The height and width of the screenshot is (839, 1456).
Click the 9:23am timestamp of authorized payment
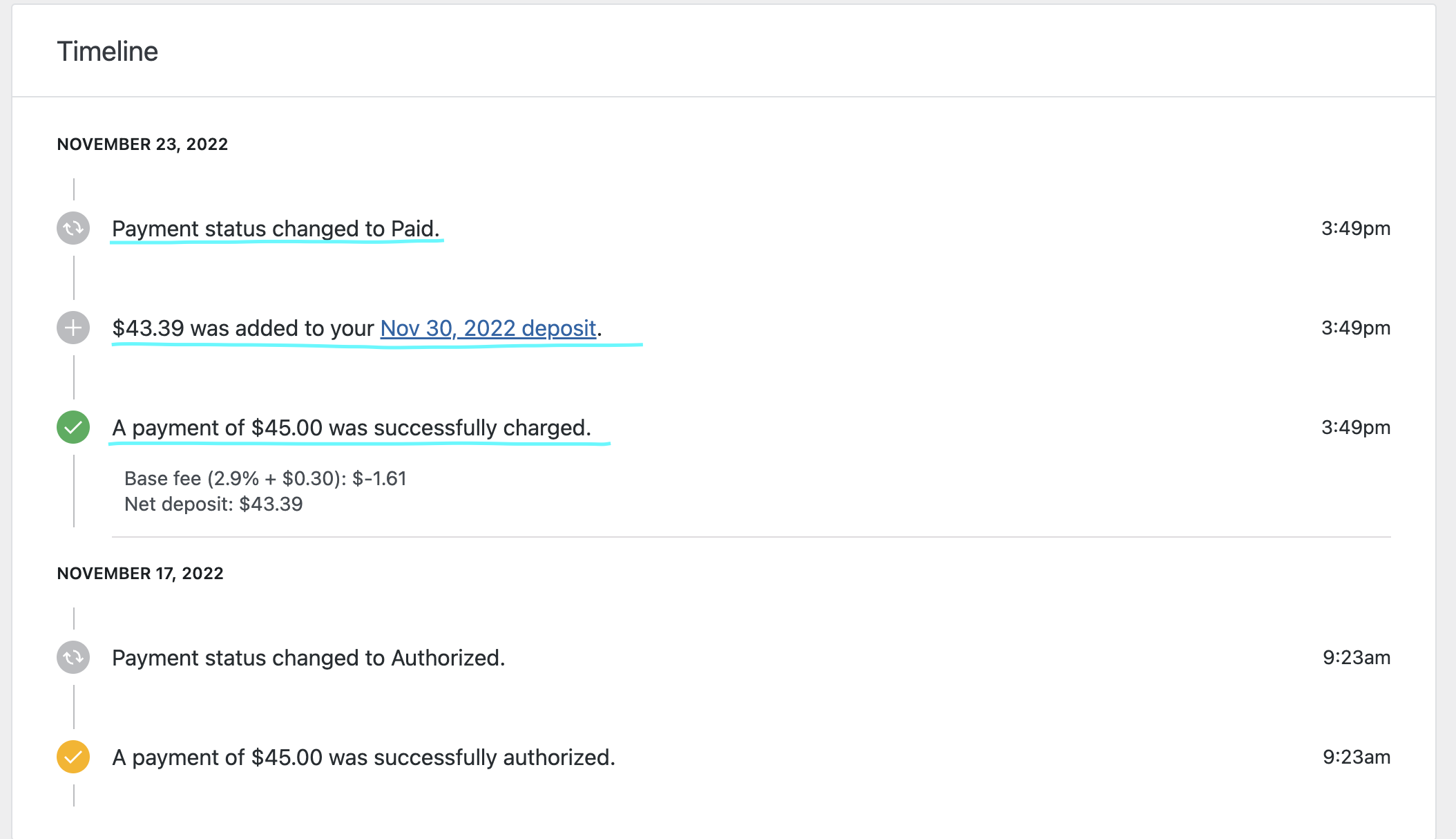(x=1357, y=757)
